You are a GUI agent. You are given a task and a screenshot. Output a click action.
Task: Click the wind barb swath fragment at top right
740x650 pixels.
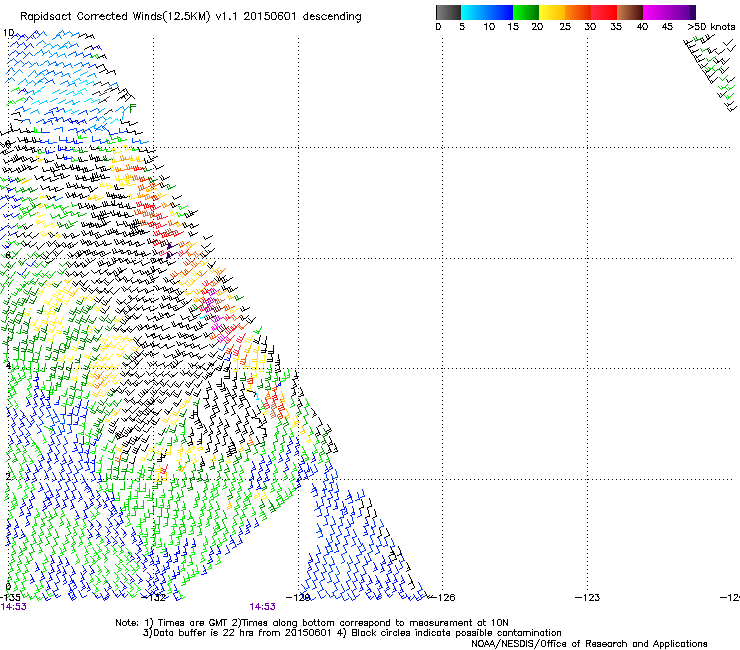point(710,74)
